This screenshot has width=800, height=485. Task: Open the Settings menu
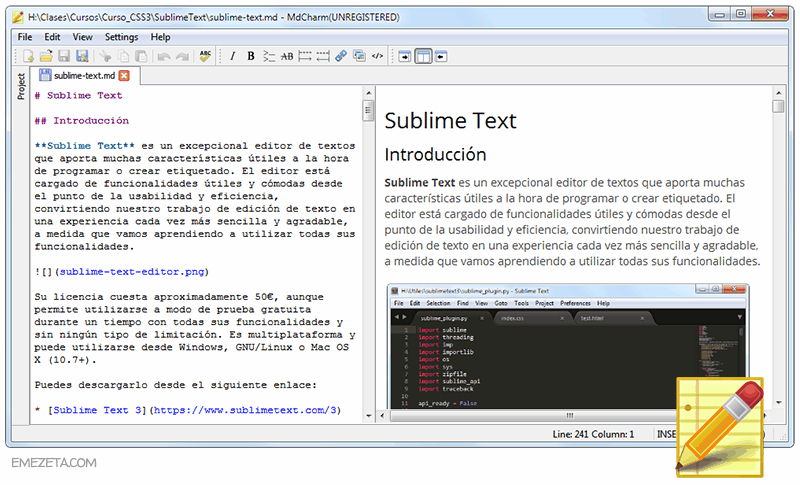[121, 37]
